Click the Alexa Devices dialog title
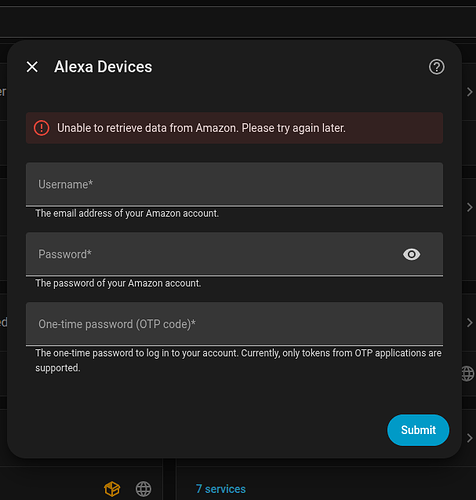This screenshot has height=500, width=476. 103,67
